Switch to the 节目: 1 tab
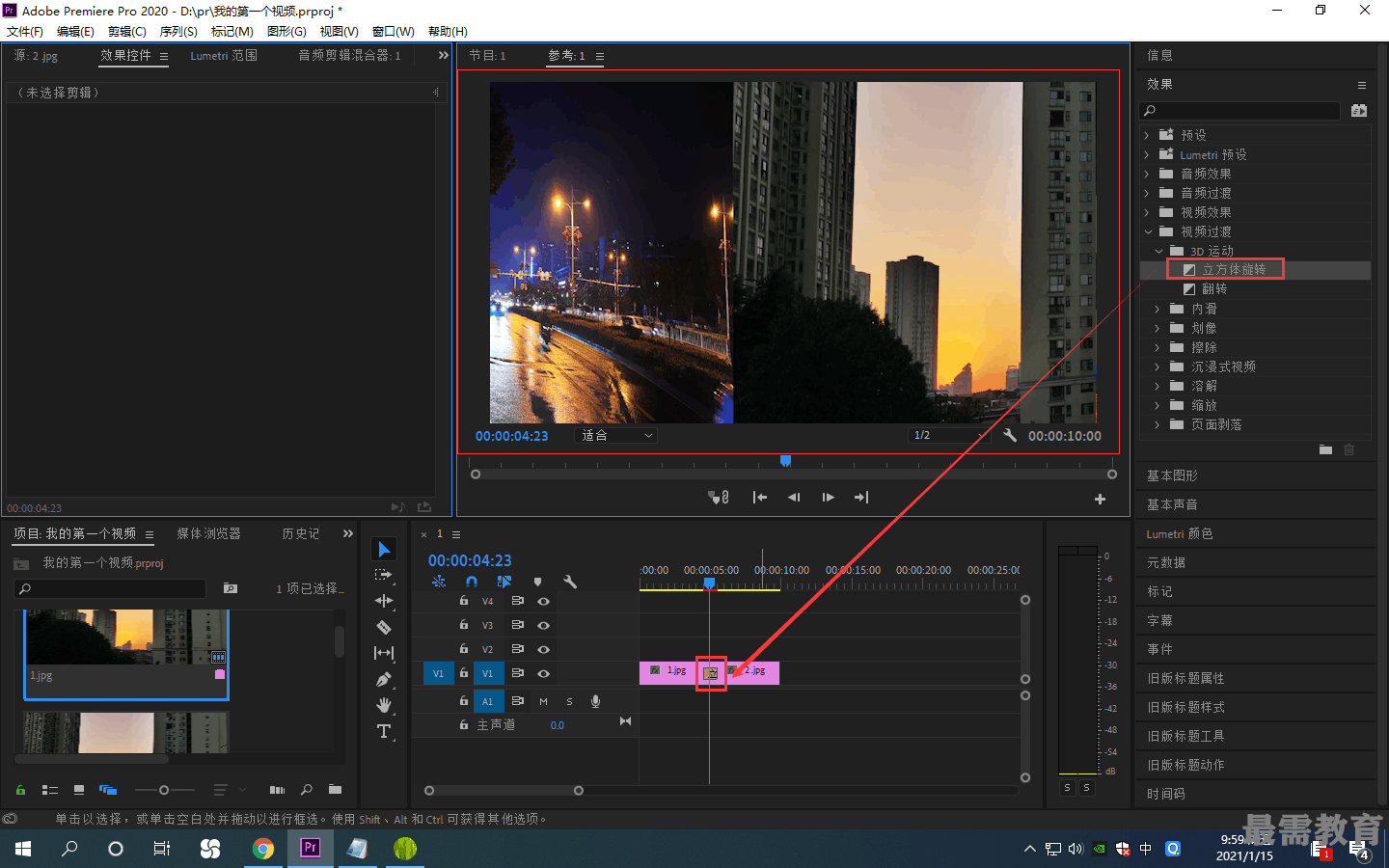 pyautogui.click(x=487, y=56)
